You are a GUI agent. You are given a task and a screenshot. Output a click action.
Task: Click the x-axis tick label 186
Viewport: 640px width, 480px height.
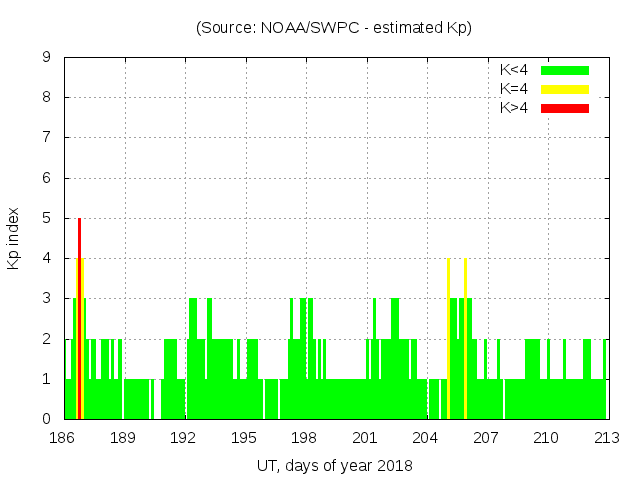(x=63, y=438)
